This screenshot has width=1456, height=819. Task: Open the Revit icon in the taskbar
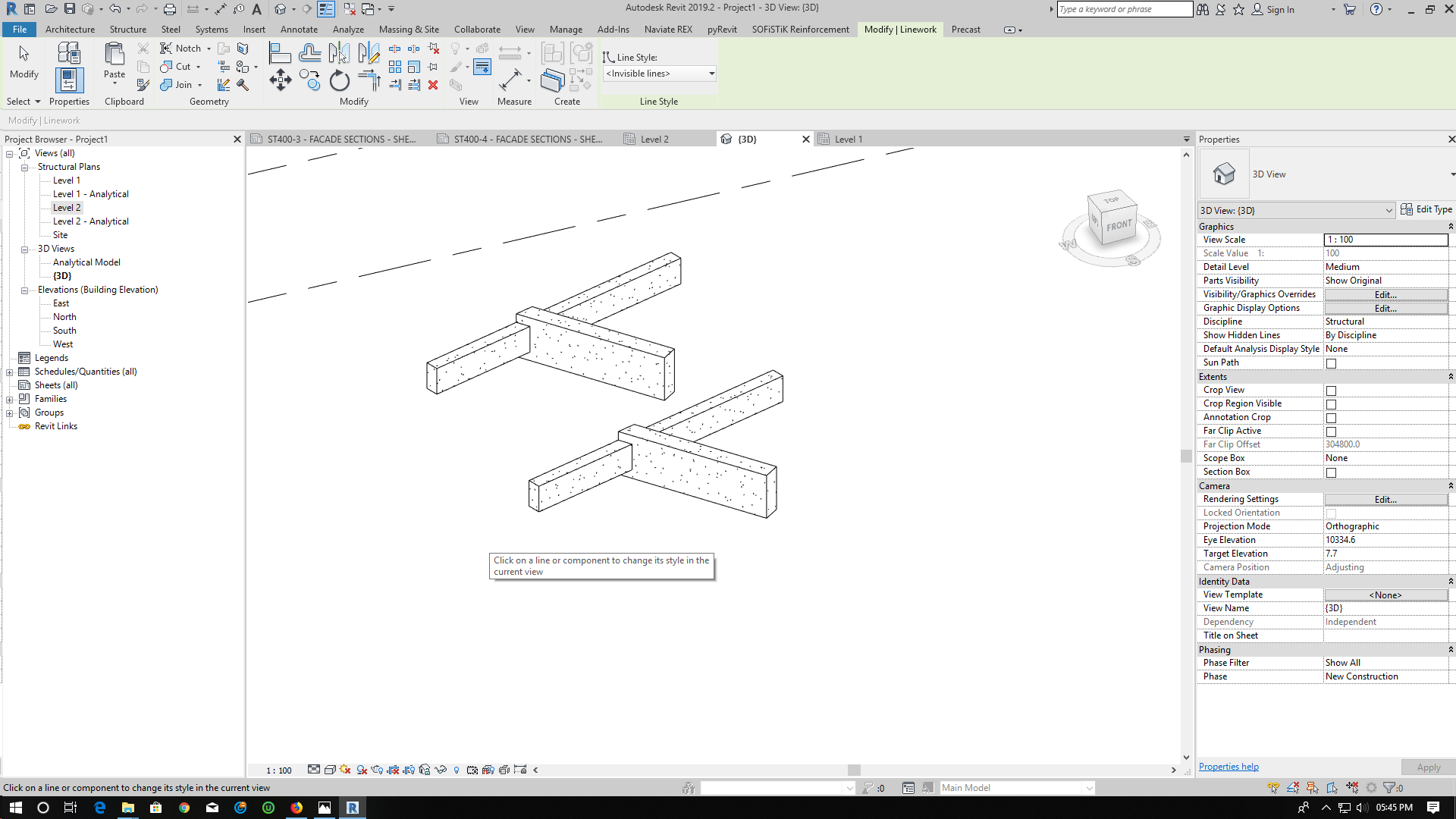[353, 808]
